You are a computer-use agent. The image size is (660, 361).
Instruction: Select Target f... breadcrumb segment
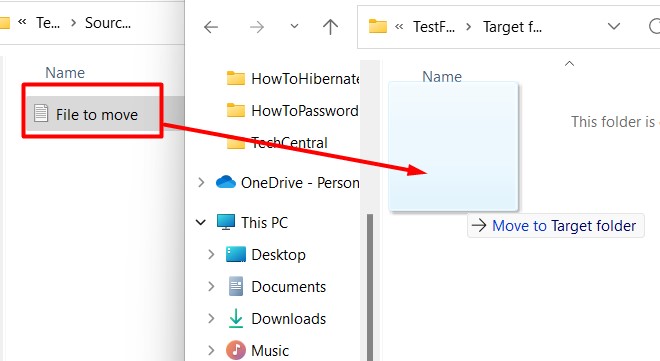pyautogui.click(x=512, y=27)
